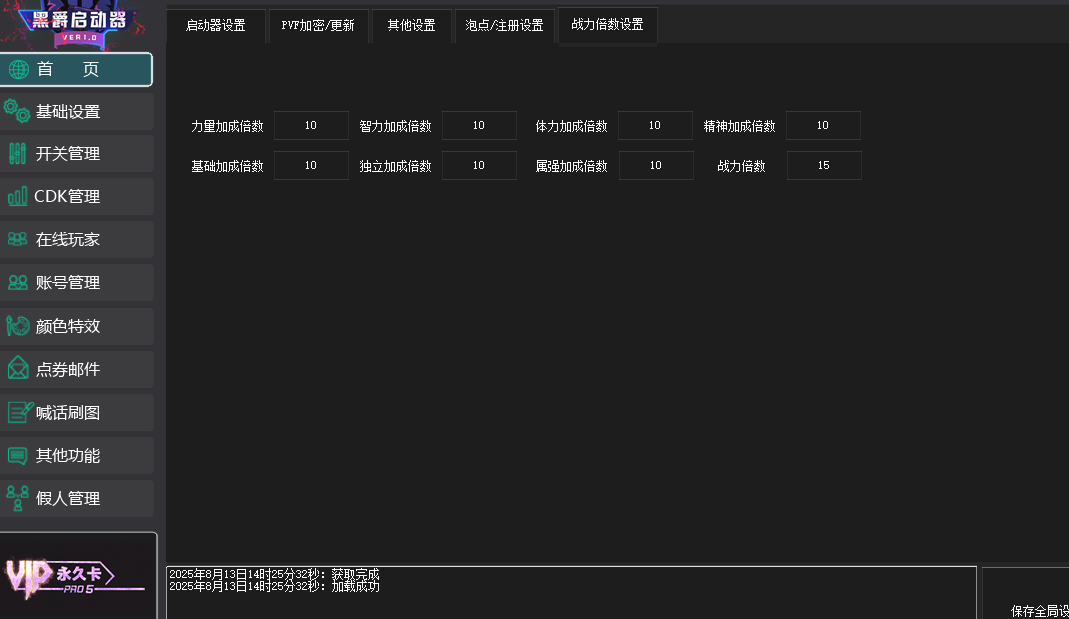Click the 独立加成倍数 input box
1069x619 pixels.
[479, 166]
